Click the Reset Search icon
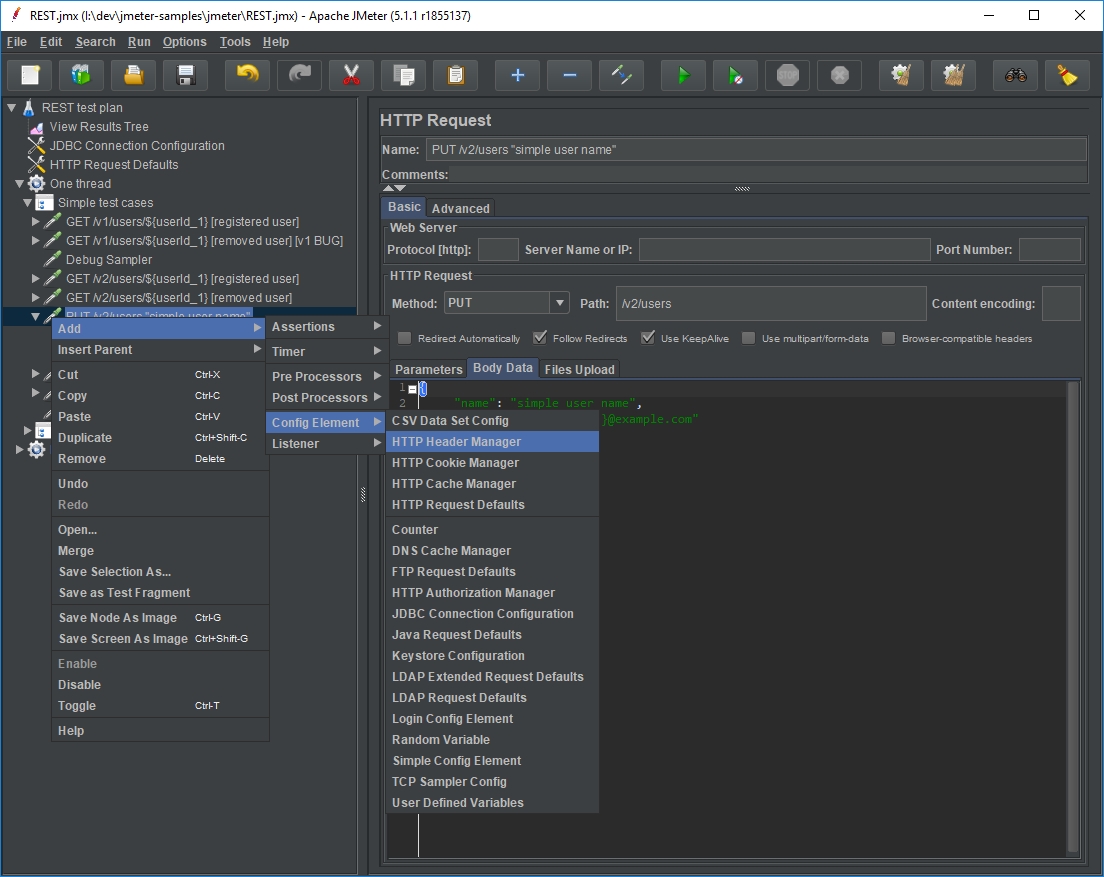This screenshot has height=877, width=1104. [1067, 75]
